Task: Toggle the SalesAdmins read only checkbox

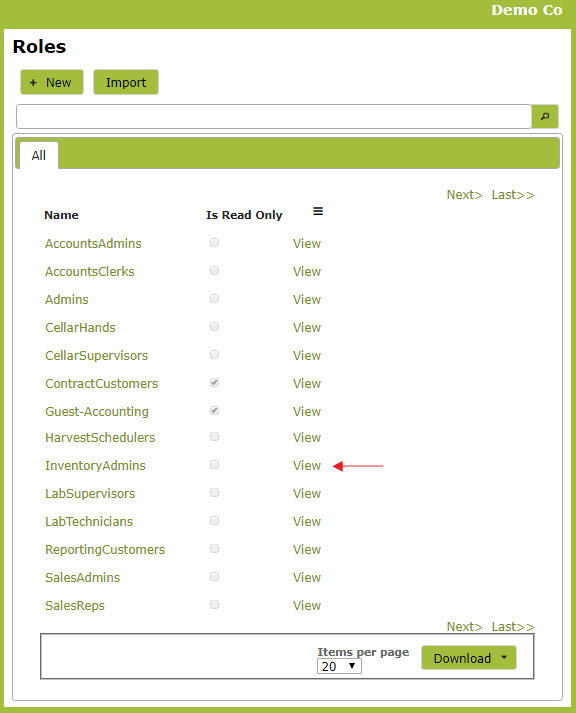Action: pos(215,577)
